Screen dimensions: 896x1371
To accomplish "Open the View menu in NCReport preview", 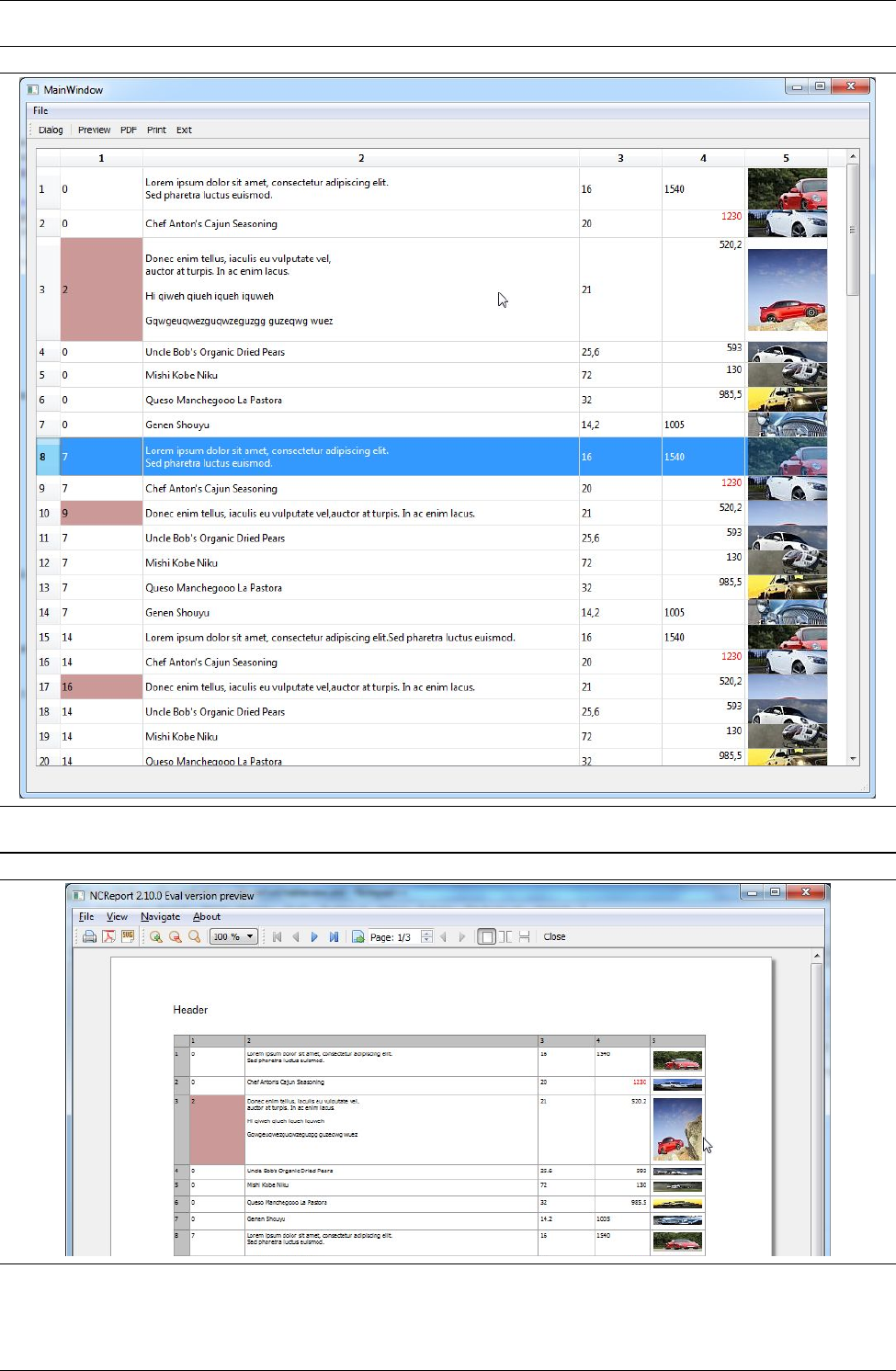I will point(117,916).
